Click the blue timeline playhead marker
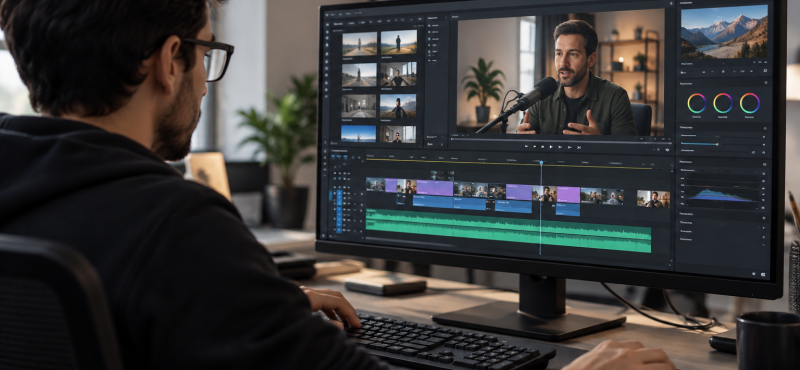 pos(541,162)
